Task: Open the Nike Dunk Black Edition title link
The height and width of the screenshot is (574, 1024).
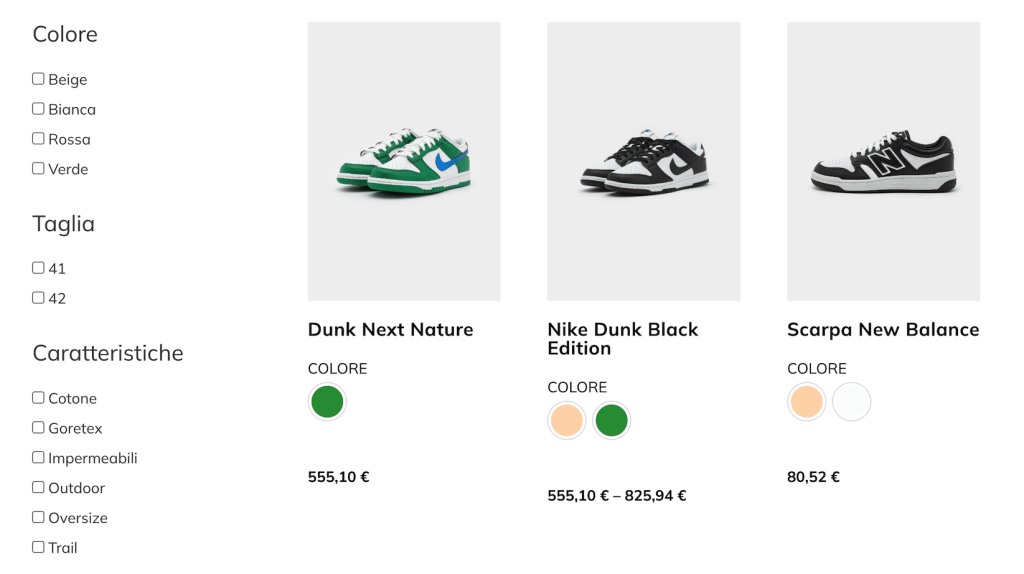Action: point(622,339)
